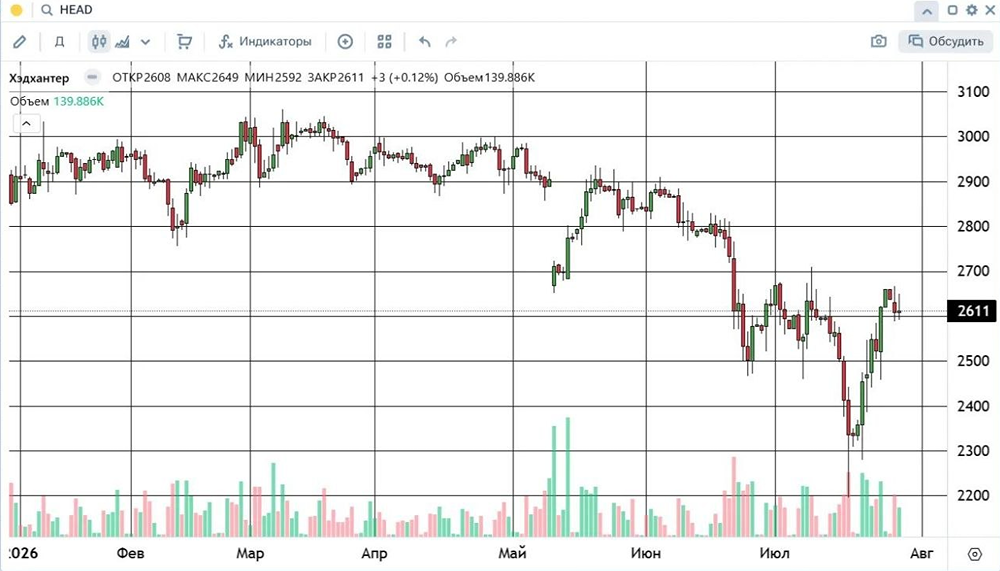Open the shopping cart trade icon
The height and width of the screenshot is (571, 1000).
pos(184,42)
